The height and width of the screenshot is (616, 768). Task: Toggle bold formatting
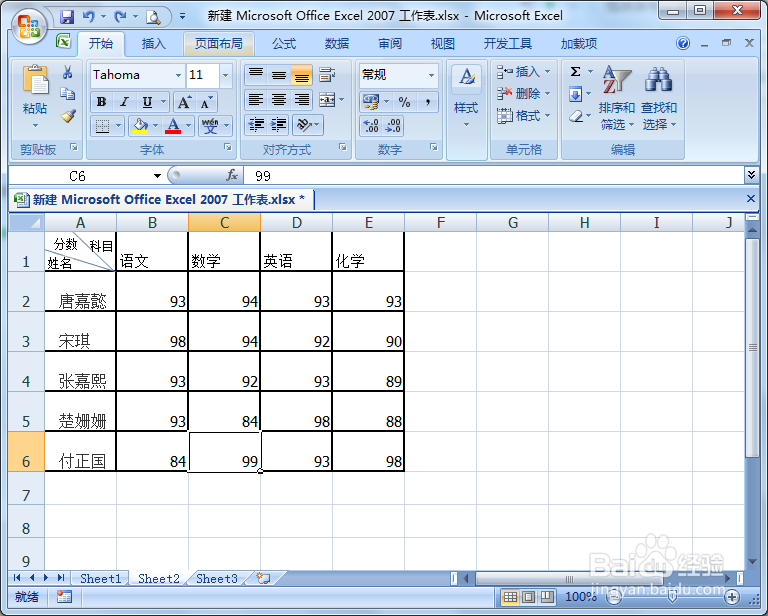click(101, 102)
